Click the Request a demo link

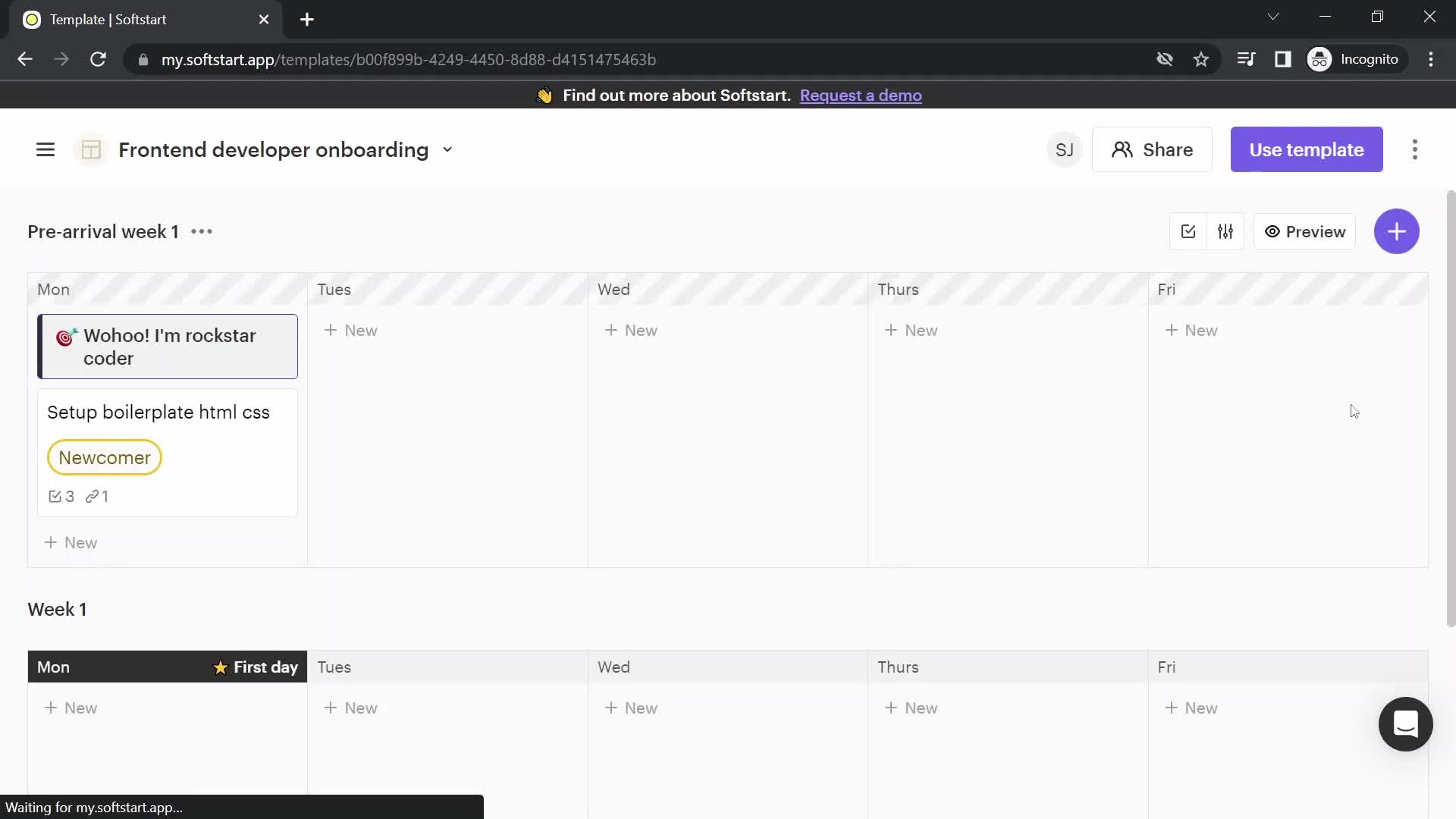[861, 95]
